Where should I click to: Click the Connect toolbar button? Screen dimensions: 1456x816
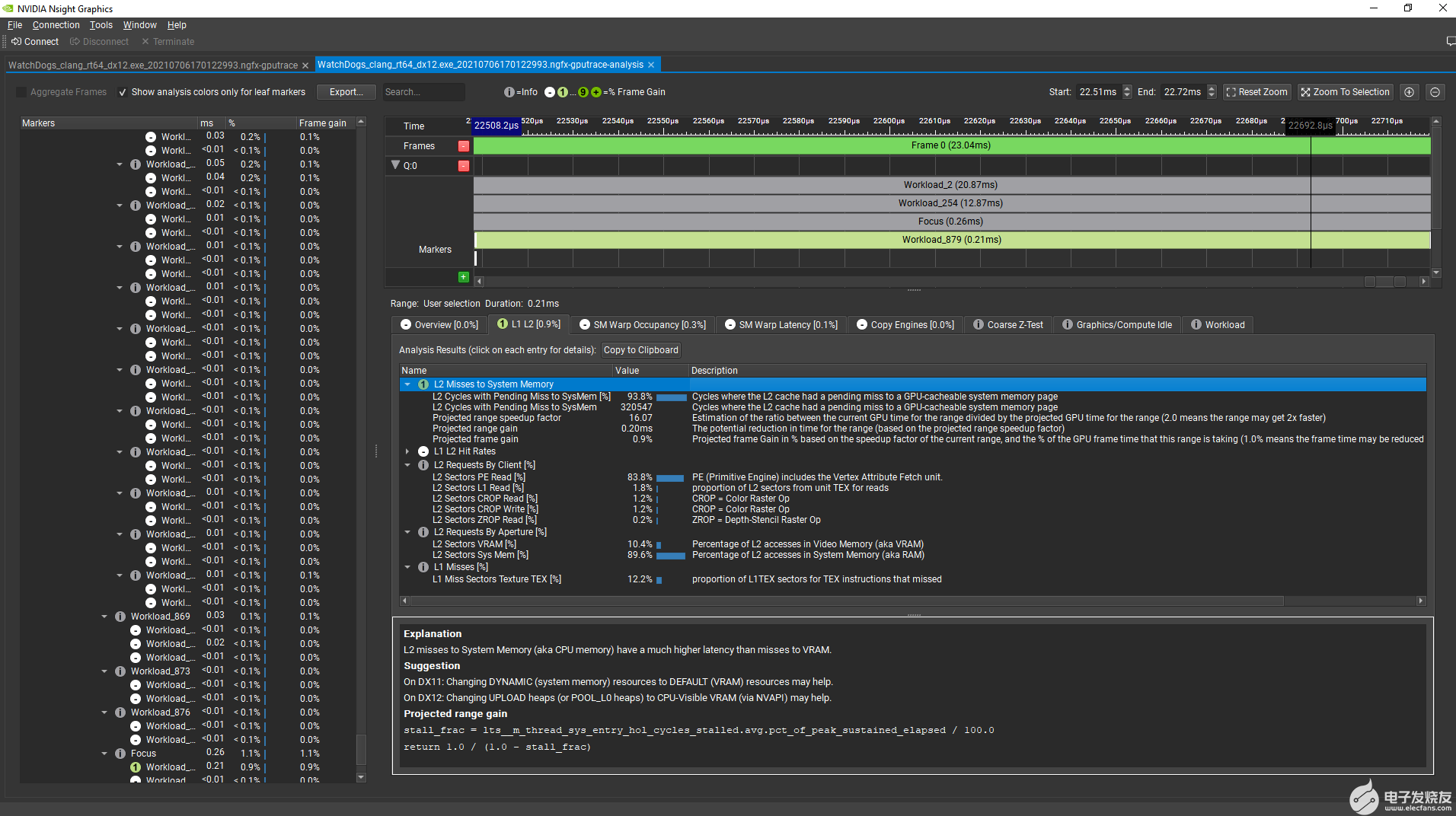click(35, 42)
